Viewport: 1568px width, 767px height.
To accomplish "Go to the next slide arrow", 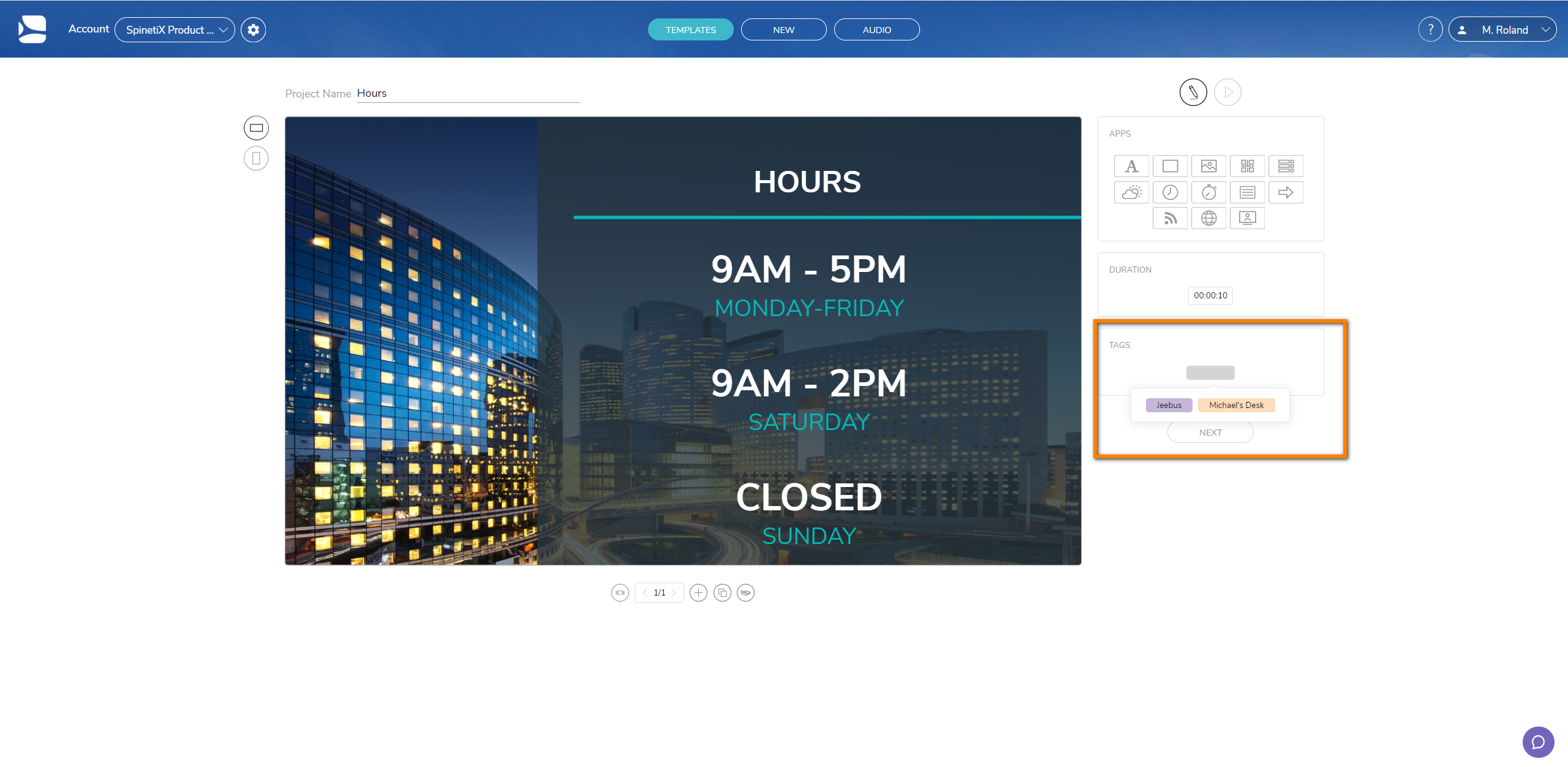I will pos(673,593).
